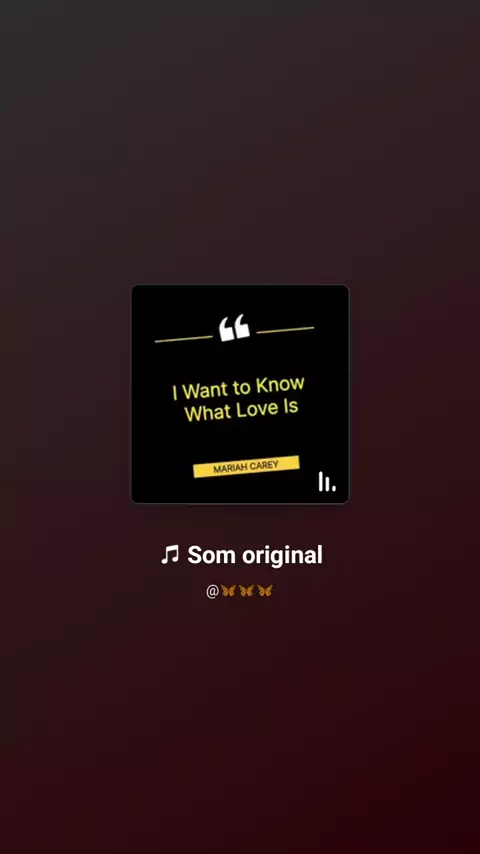Click the word 'CAREY' on the yellow banner
This screenshot has height=854, width=480.
pos(264,465)
